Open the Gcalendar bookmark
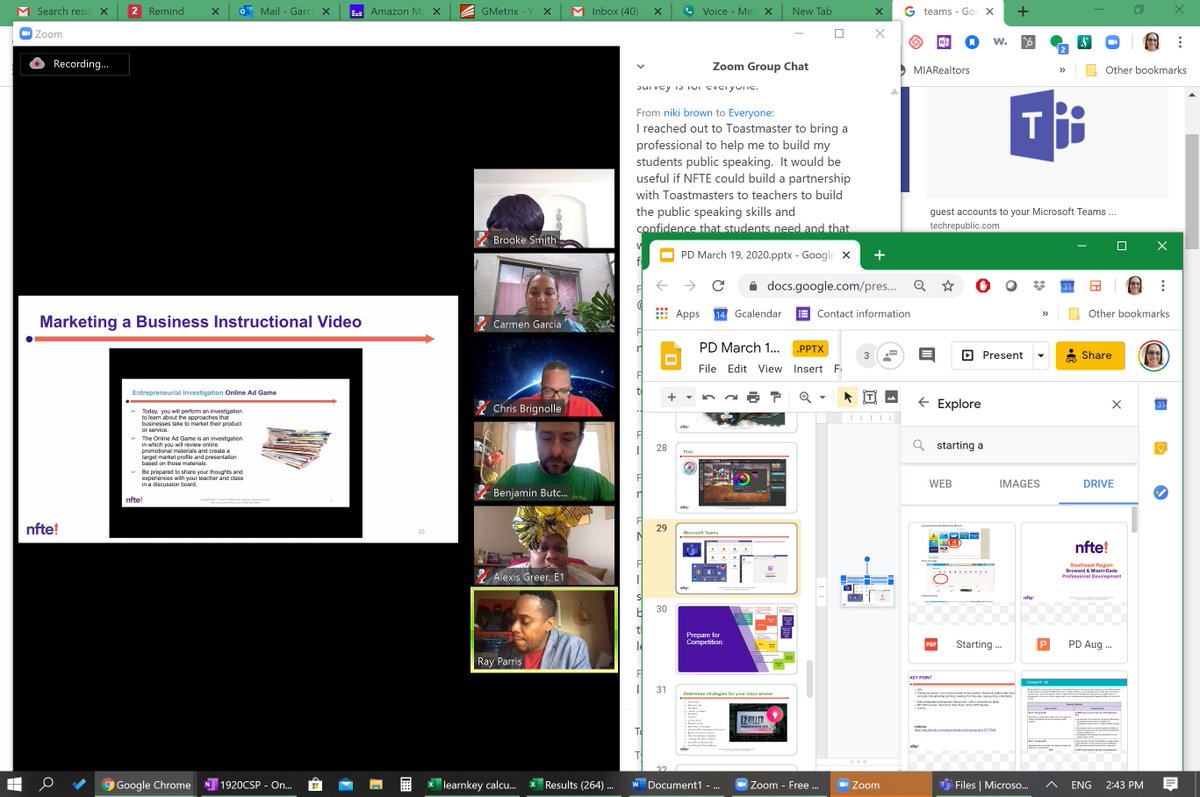 [x=747, y=313]
